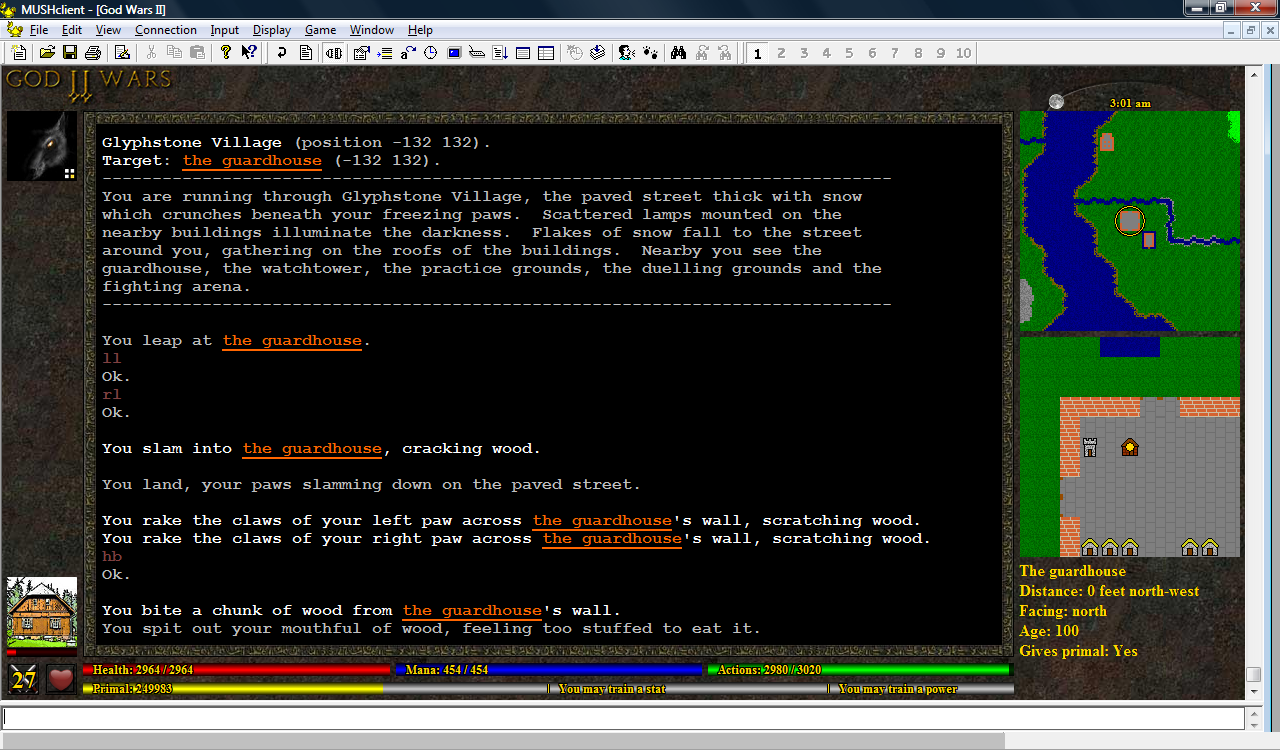Open commands configuration keyboard icon

(477, 53)
